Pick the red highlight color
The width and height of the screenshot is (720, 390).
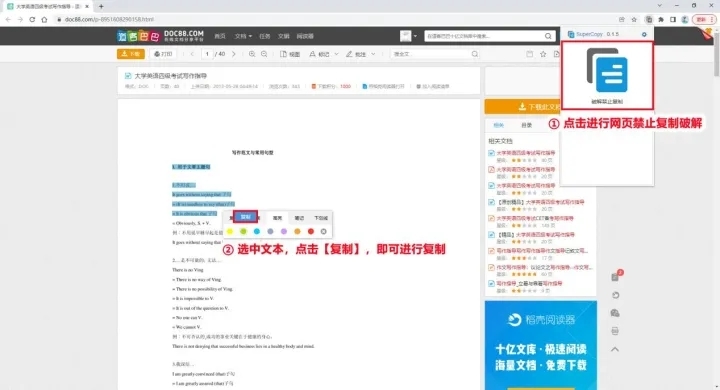tap(311, 231)
